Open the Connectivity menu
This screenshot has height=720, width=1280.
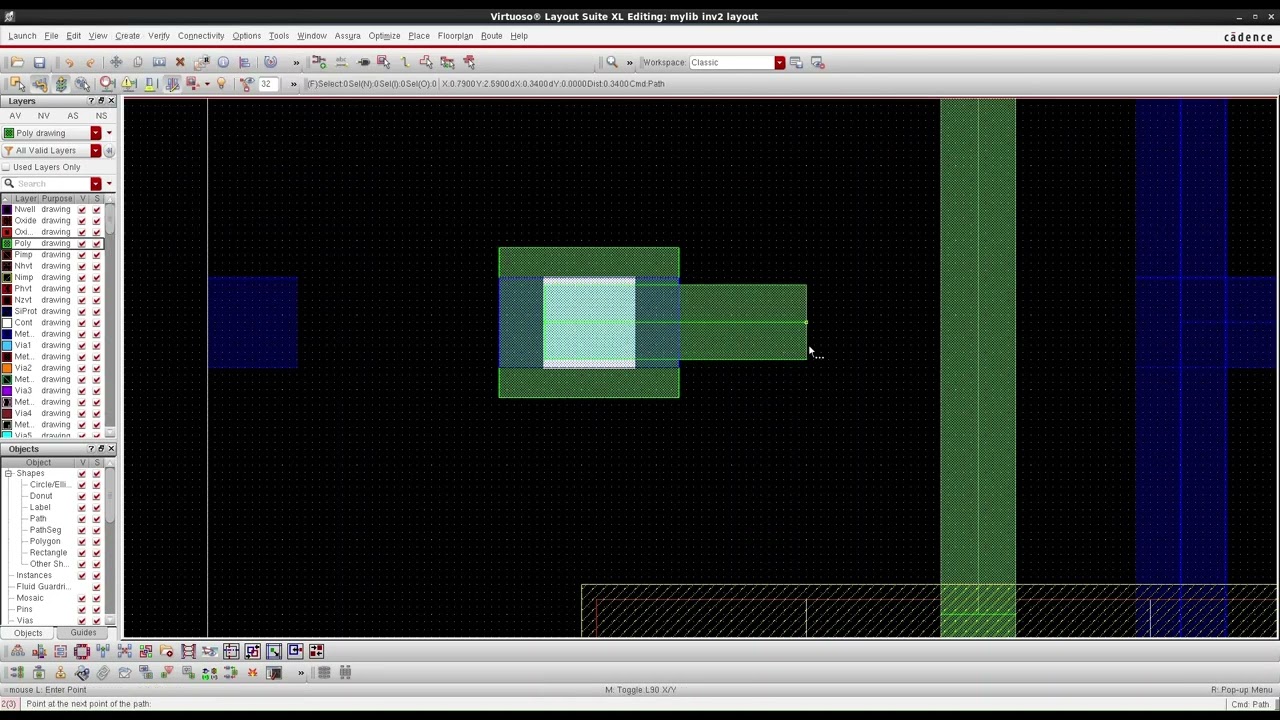click(x=201, y=36)
